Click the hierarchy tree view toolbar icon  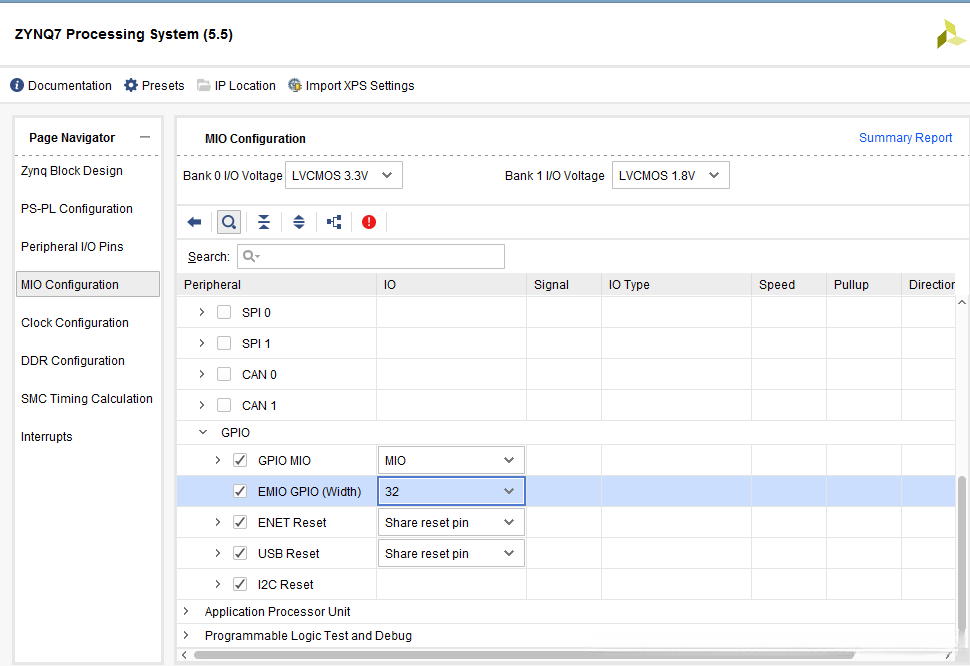point(334,222)
